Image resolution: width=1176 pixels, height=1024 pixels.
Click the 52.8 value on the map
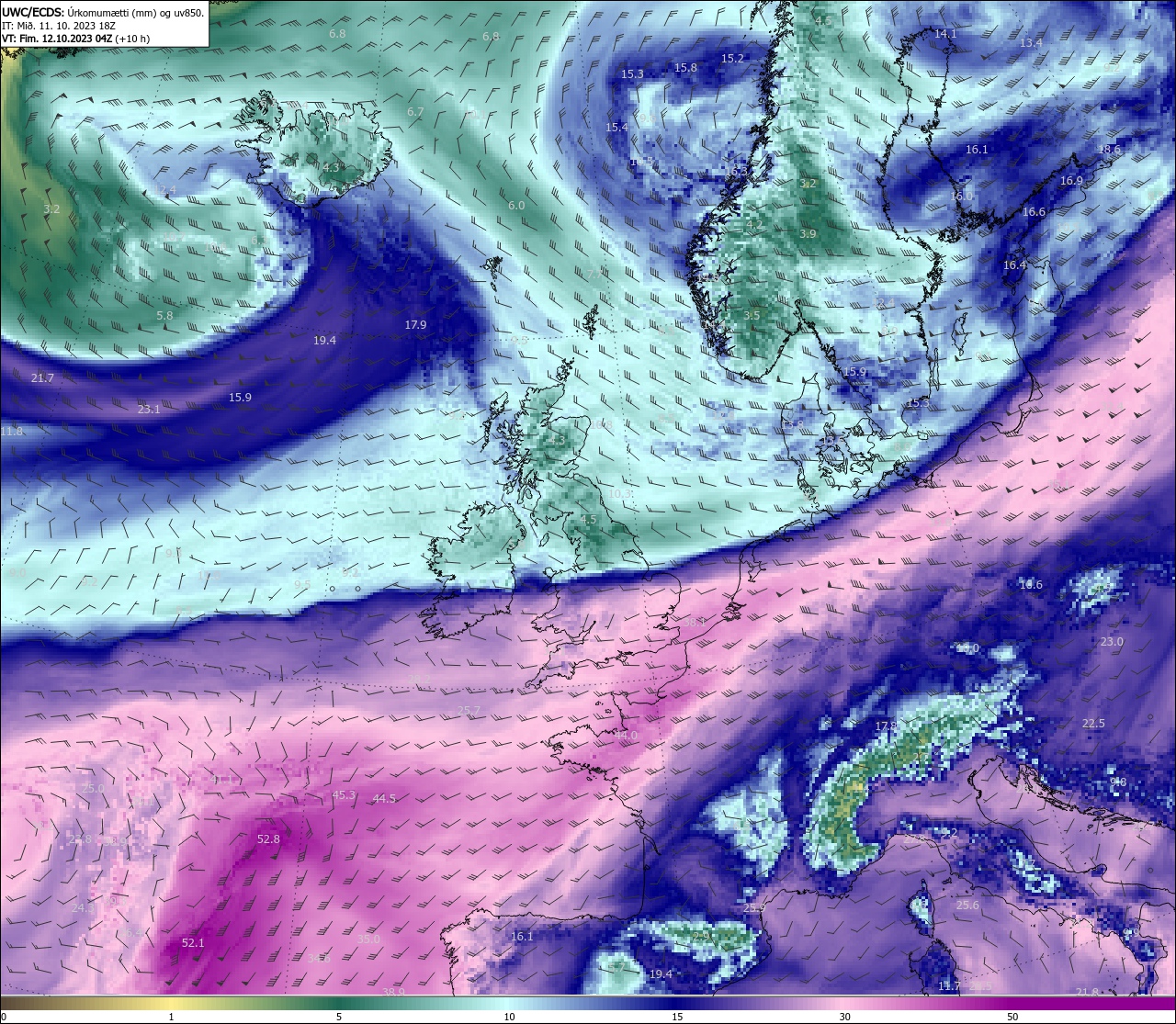click(x=268, y=838)
